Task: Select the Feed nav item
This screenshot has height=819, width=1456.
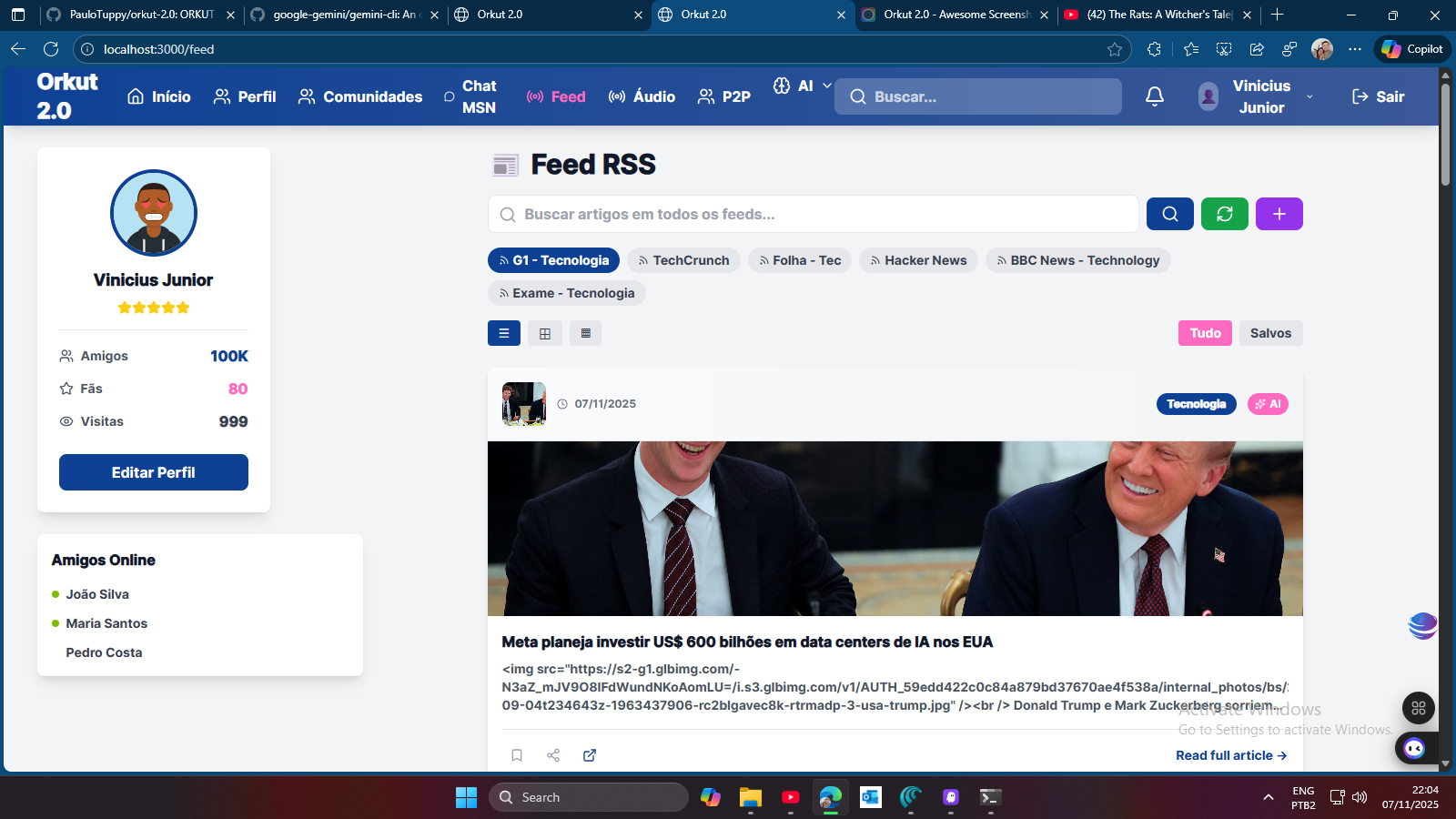Action: (556, 96)
